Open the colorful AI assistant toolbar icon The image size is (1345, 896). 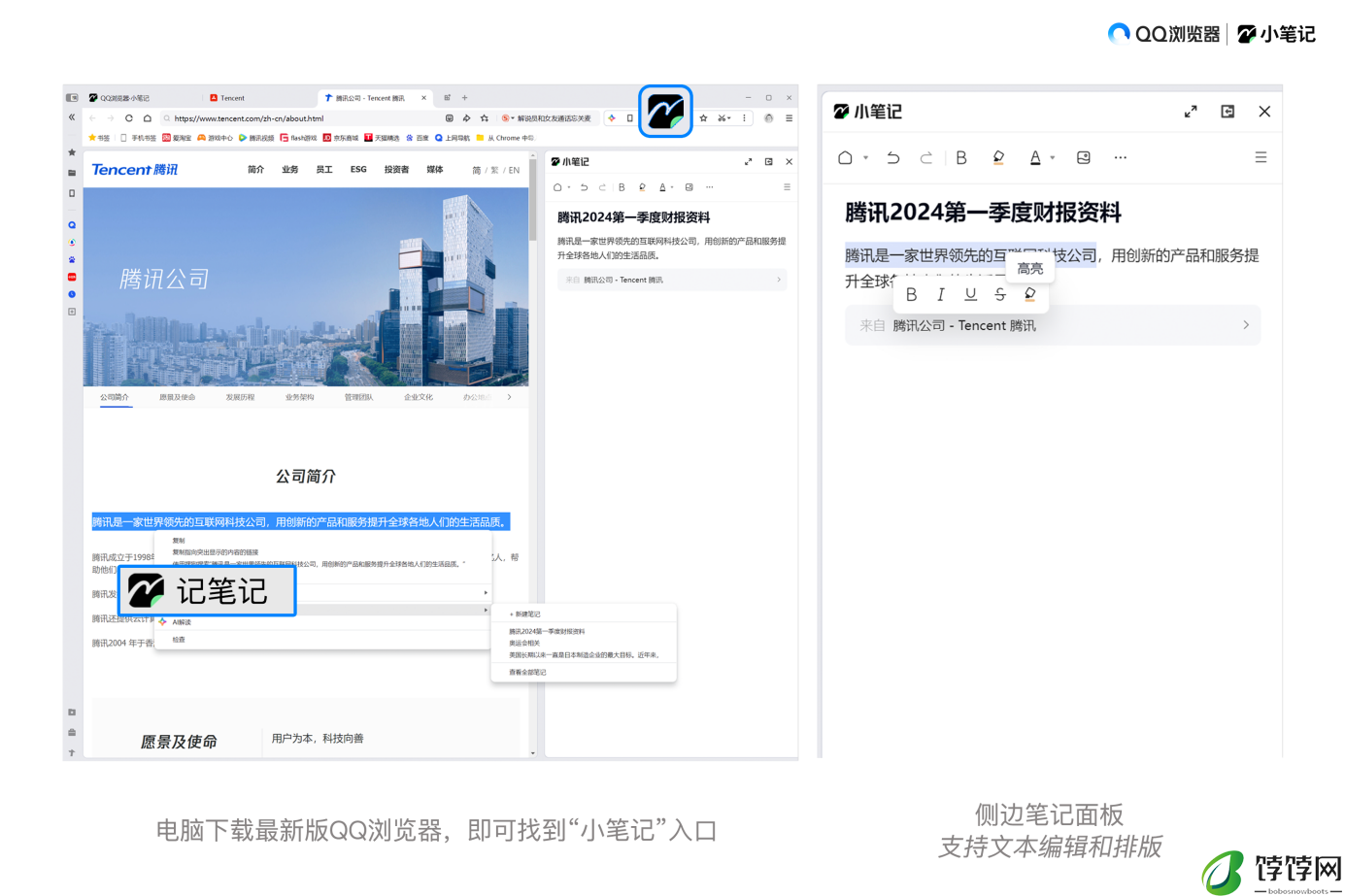pos(612,118)
